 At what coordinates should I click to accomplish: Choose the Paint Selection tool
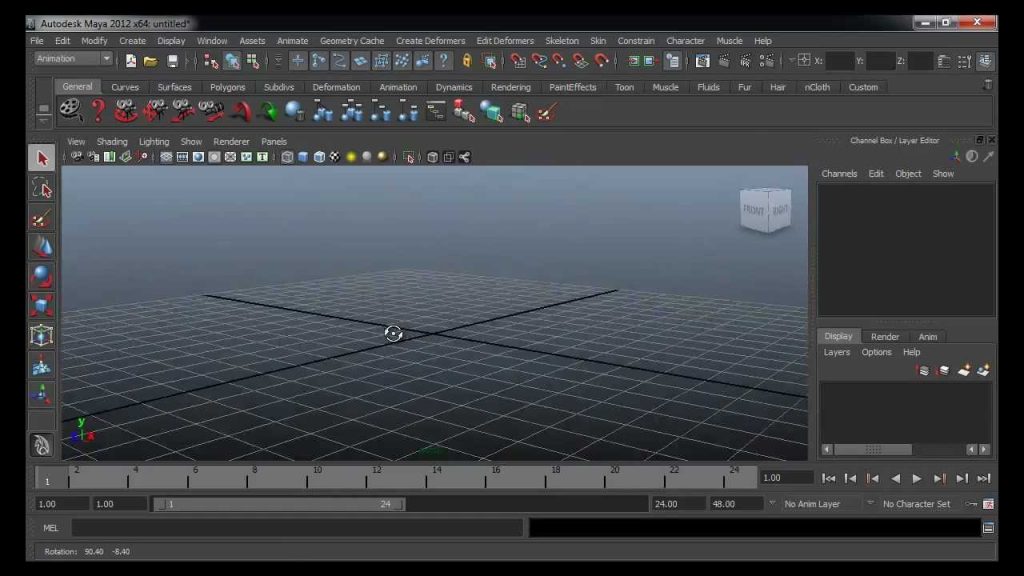point(42,218)
